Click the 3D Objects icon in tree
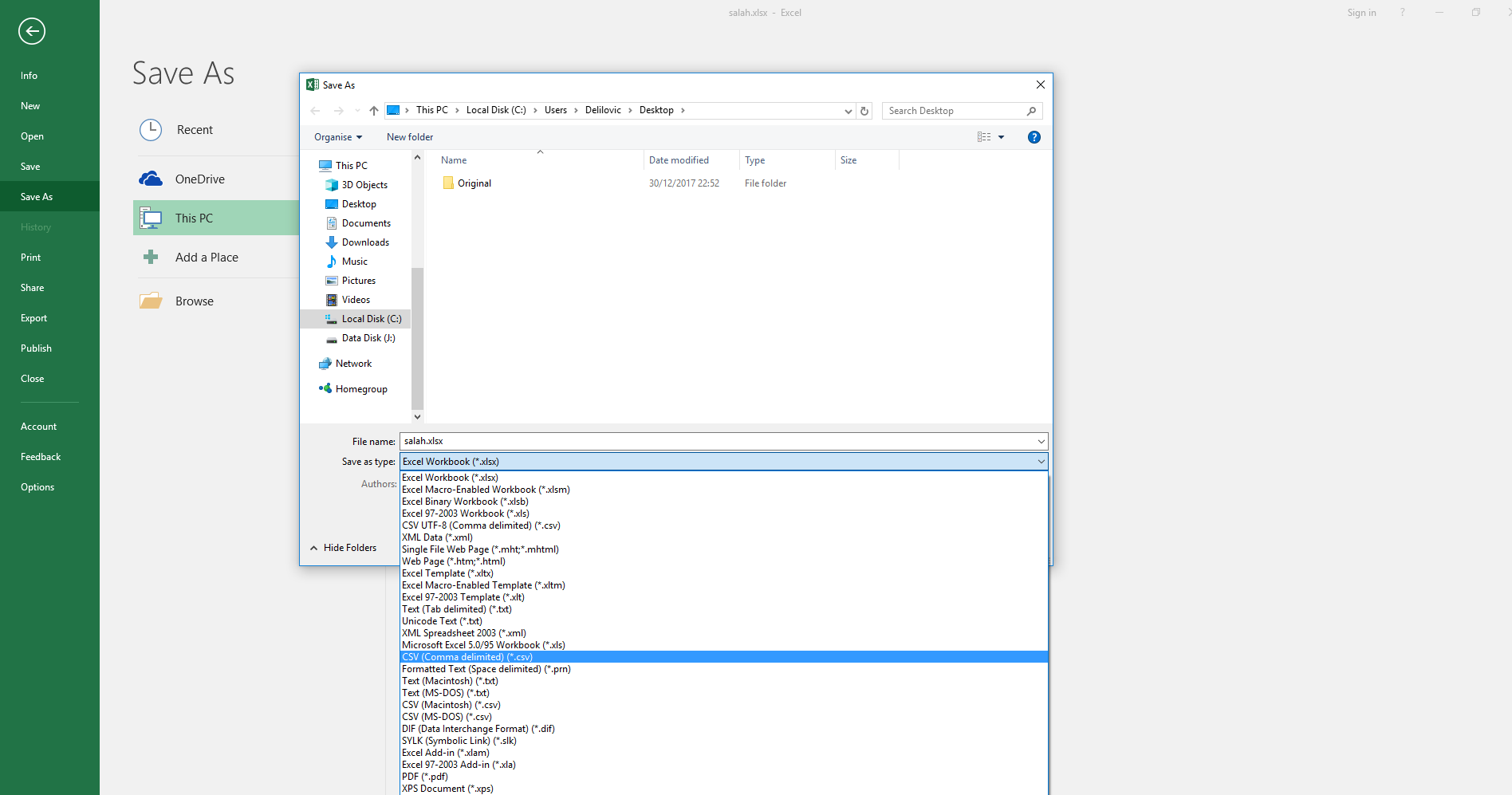 [332, 185]
